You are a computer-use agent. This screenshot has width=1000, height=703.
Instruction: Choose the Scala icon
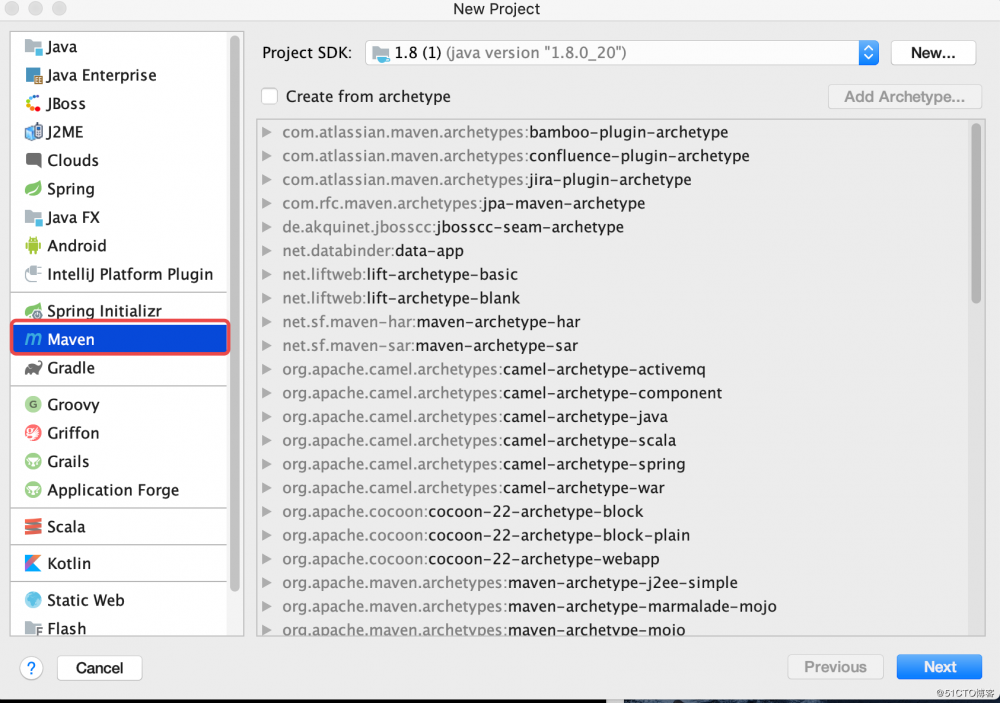(x=33, y=526)
